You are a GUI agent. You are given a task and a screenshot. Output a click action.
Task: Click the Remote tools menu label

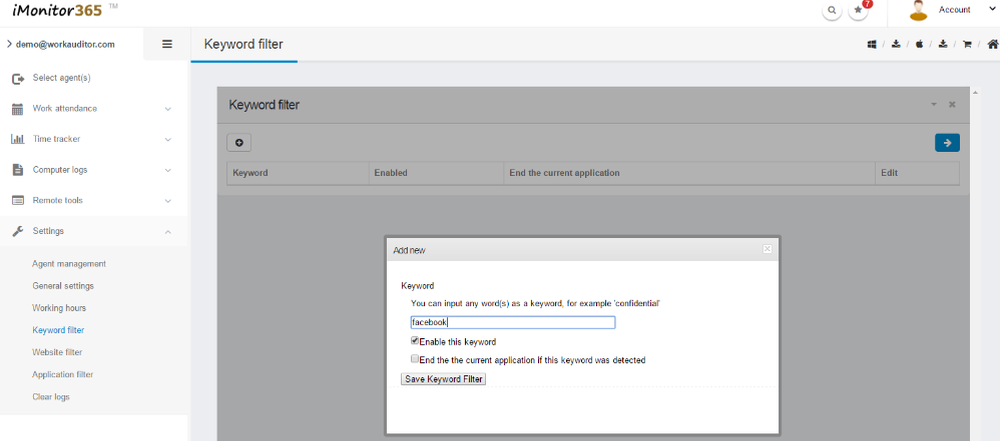click(57, 200)
